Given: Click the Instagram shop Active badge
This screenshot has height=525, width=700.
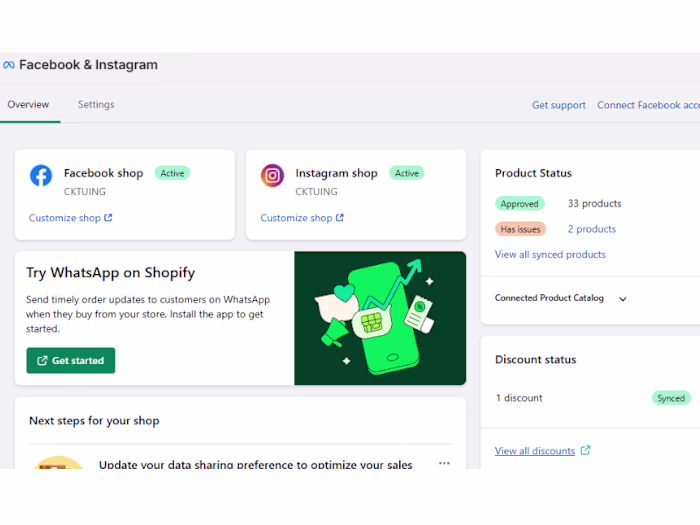Looking at the screenshot, I should (407, 173).
